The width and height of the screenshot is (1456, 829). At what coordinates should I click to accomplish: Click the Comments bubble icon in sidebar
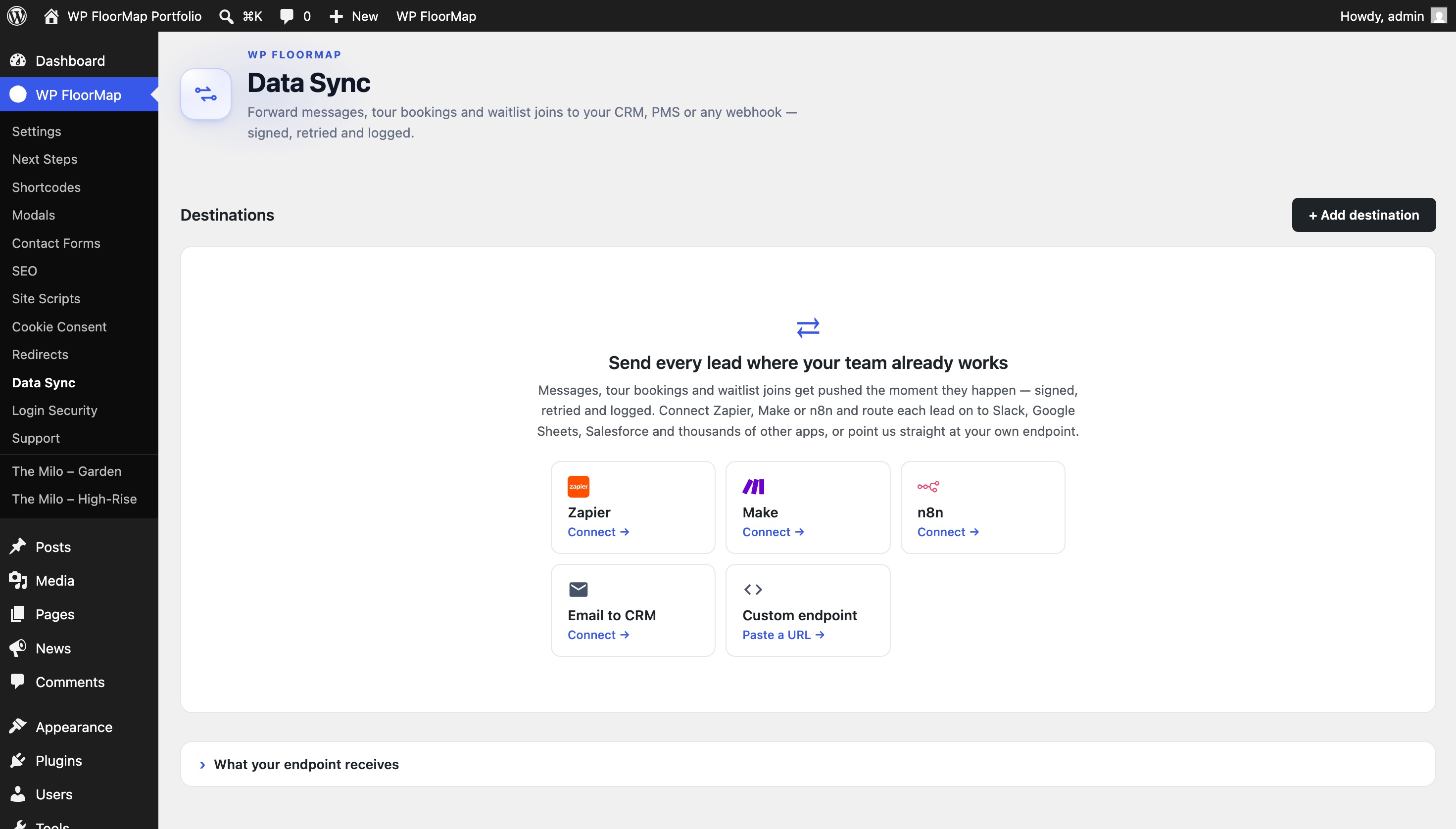point(18,681)
